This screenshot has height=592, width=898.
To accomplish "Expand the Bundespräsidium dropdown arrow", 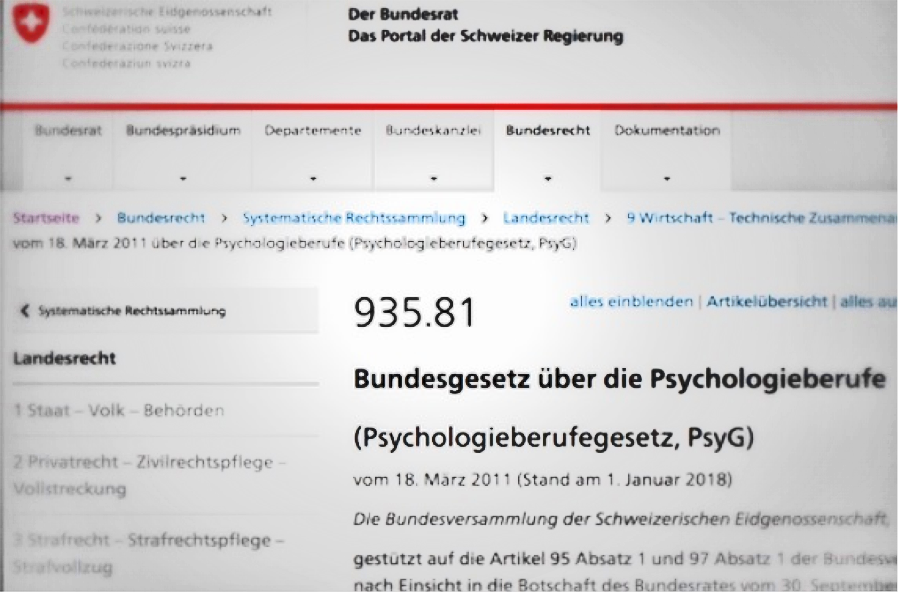I will (x=183, y=179).
